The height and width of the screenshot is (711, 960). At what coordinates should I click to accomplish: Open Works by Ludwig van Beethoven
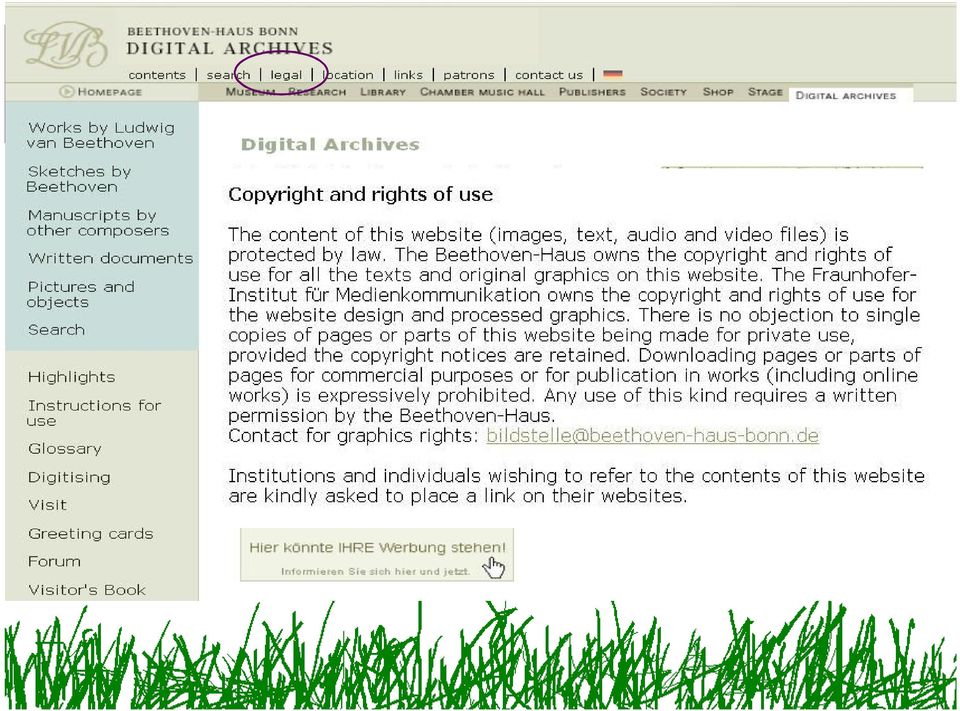click(x=101, y=135)
